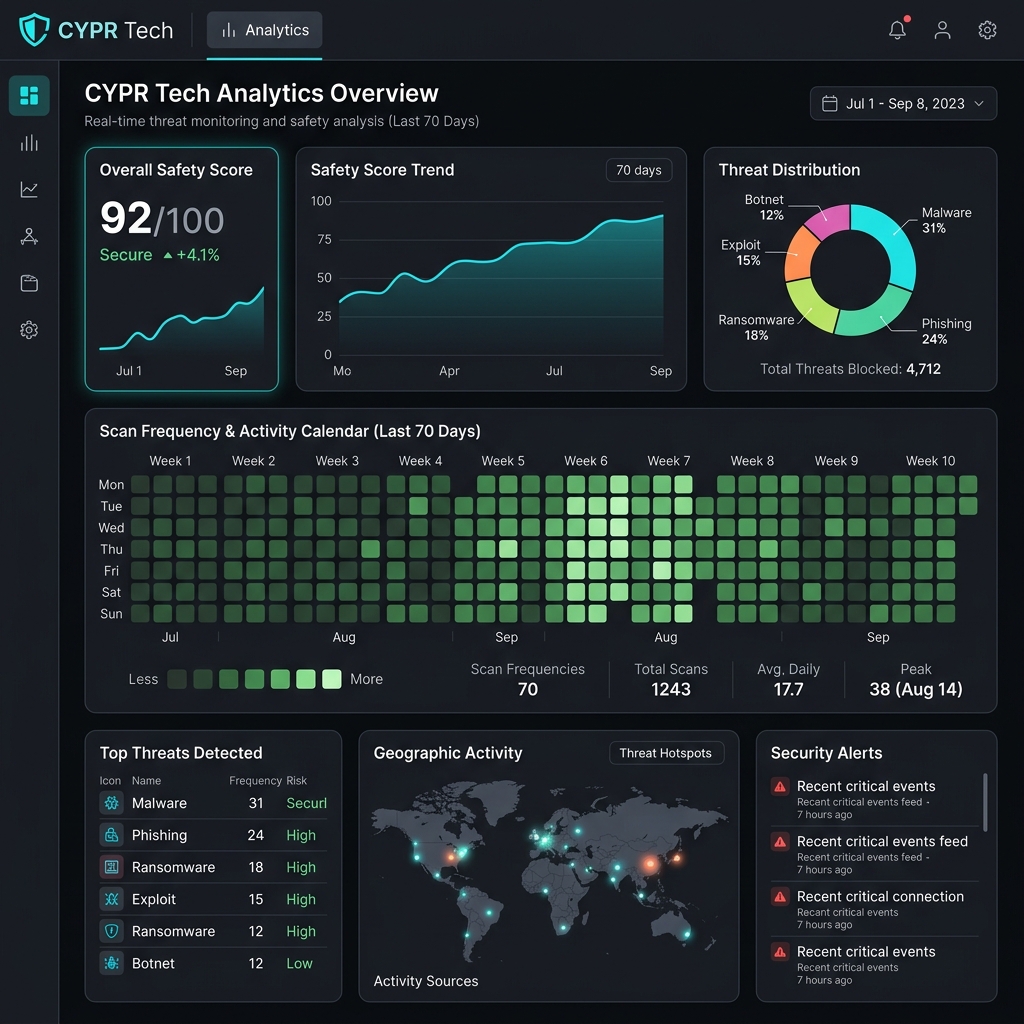Screen dimensions: 1024x1024
Task: Open line trend chart sidebar icon
Action: tap(29, 189)
